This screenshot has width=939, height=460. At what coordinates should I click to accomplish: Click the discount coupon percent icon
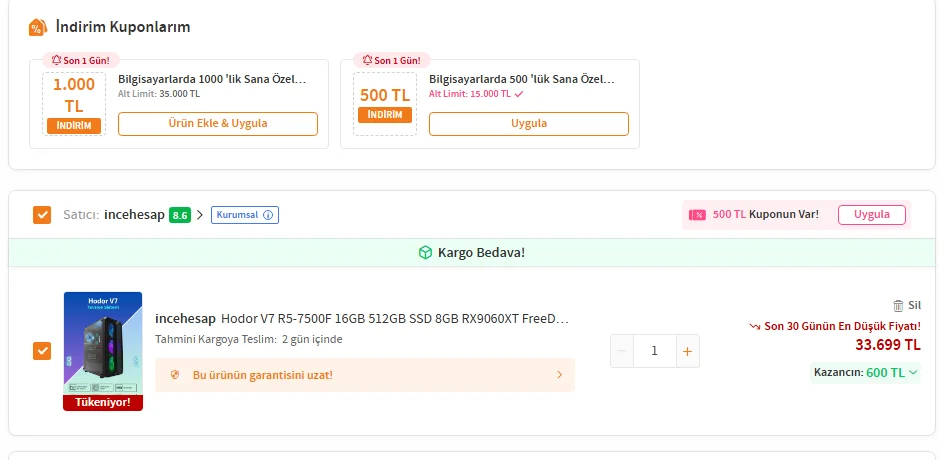[37, 27]
